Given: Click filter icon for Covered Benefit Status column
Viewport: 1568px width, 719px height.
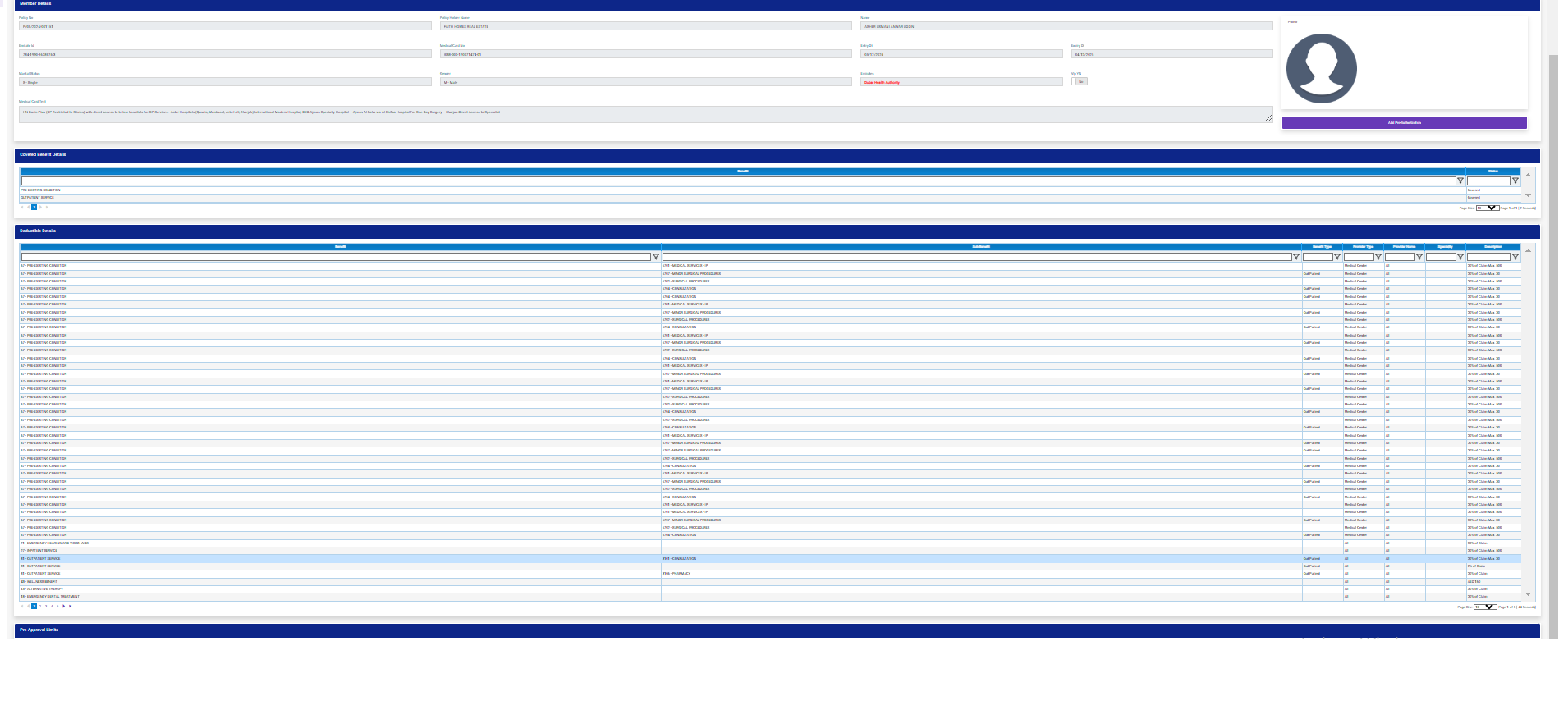Looking at the screenshot, I should pyautogui.click(x=1515, y=181).
